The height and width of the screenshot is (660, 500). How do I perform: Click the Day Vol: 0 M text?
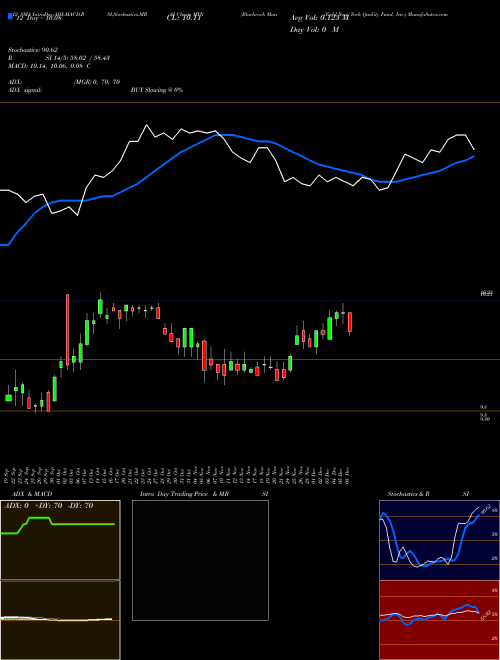click(314, 29)
